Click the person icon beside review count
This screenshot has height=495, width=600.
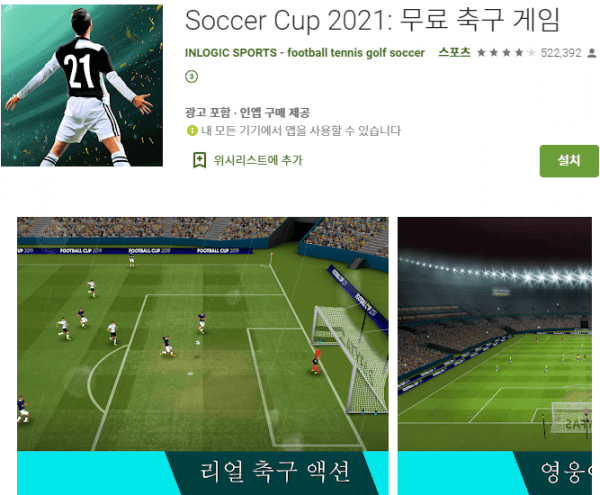point(592,53)
